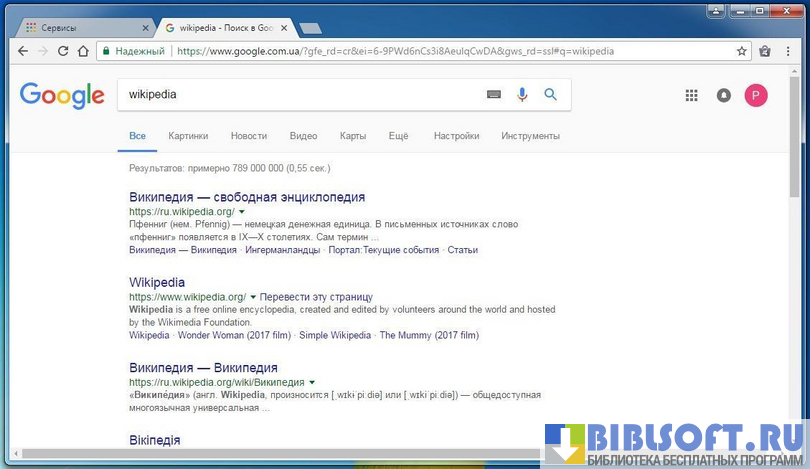Bookmark this page with the star icon
The height and width of the screenshot is (469, 810).
coord(742,51)
